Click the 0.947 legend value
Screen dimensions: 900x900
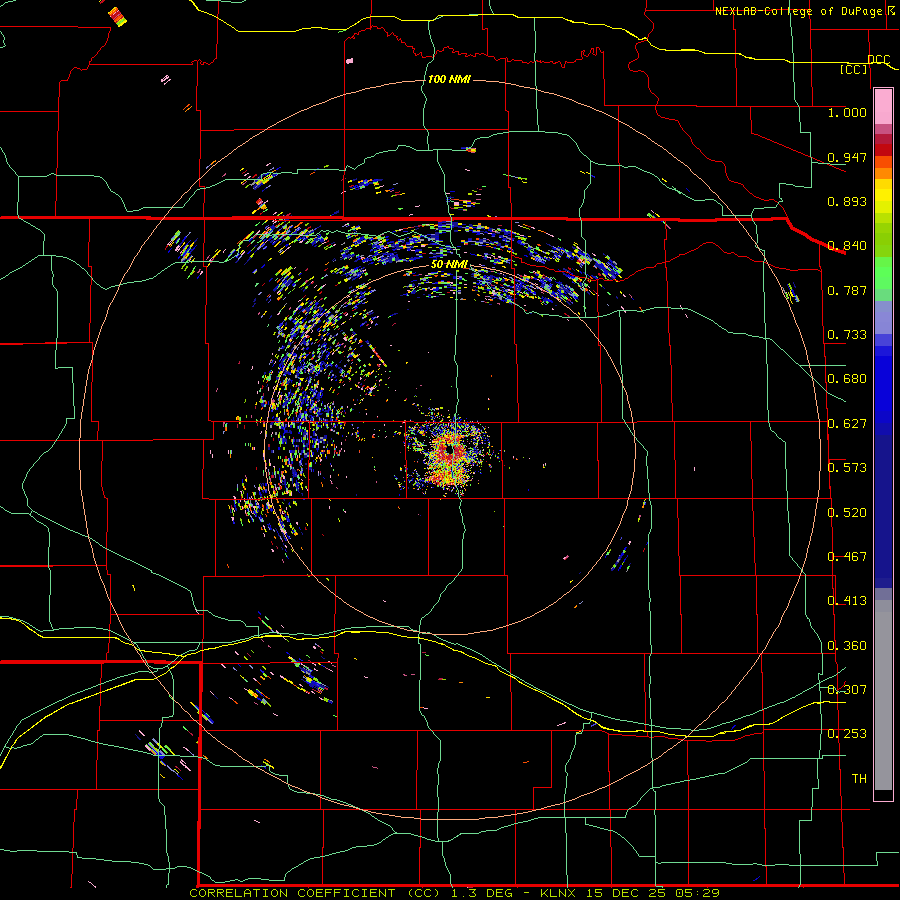tap(847, 157)
